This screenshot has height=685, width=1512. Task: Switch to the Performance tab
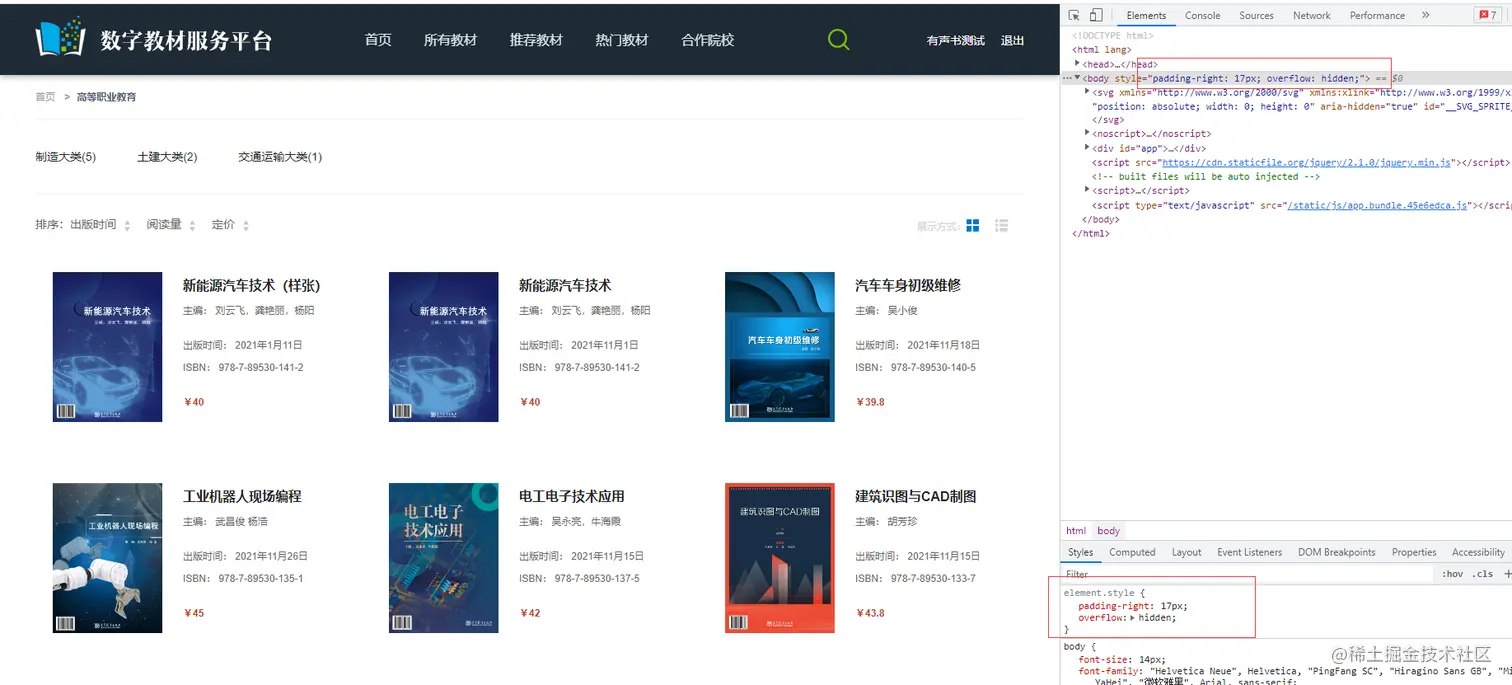click(x=1378, y=15)
